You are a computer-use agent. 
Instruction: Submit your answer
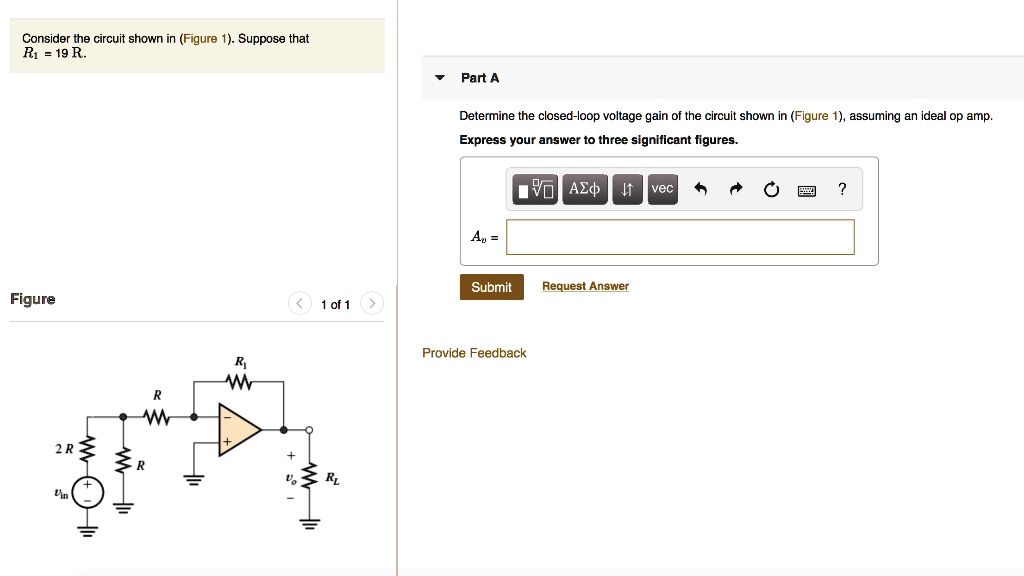pos(491,287)
